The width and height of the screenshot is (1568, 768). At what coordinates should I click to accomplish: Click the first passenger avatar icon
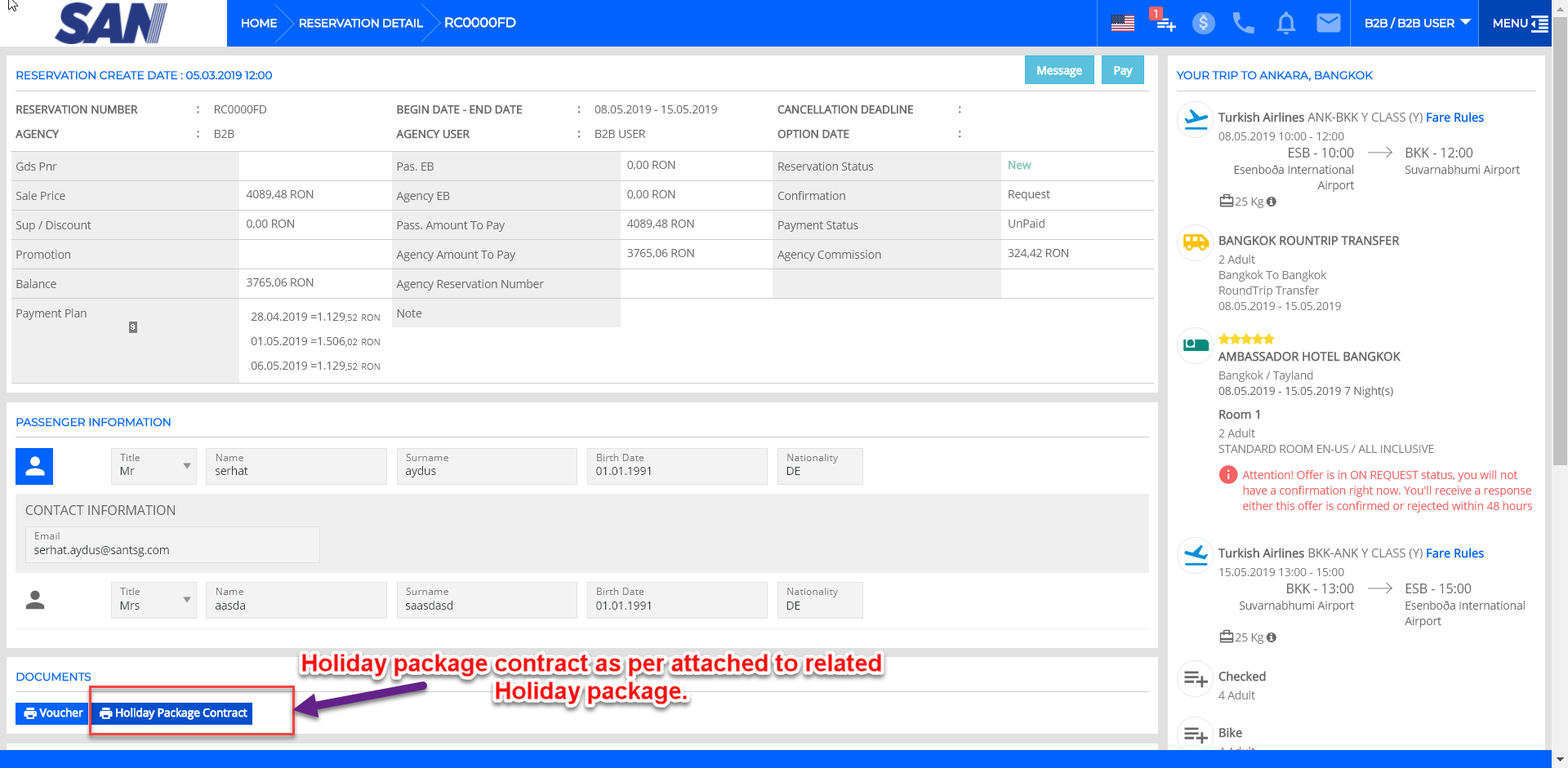pyautogui.click(x=34, y=466)
